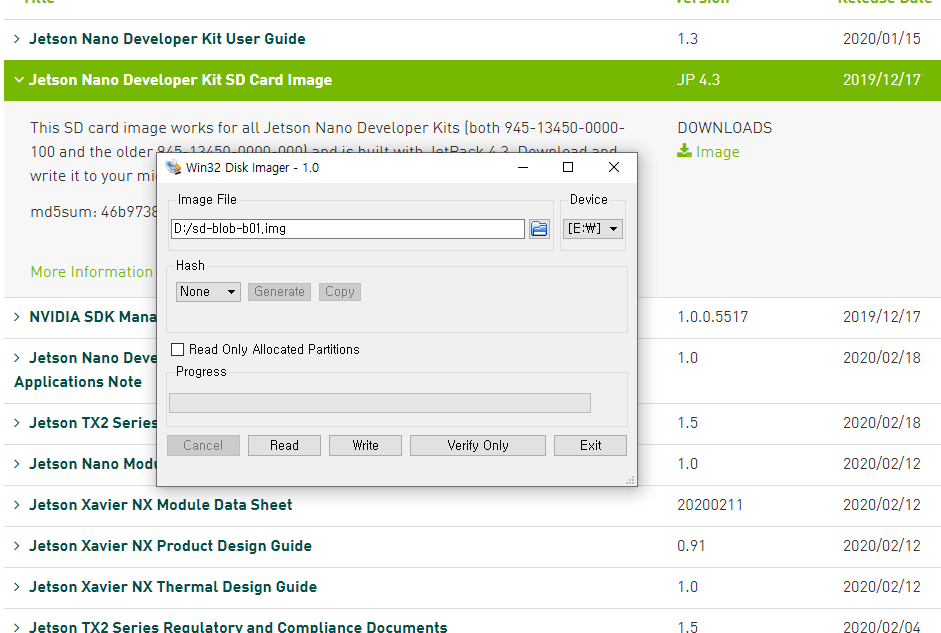
Task: Click the dialog resize grip corner
Action: coord(630,480)
